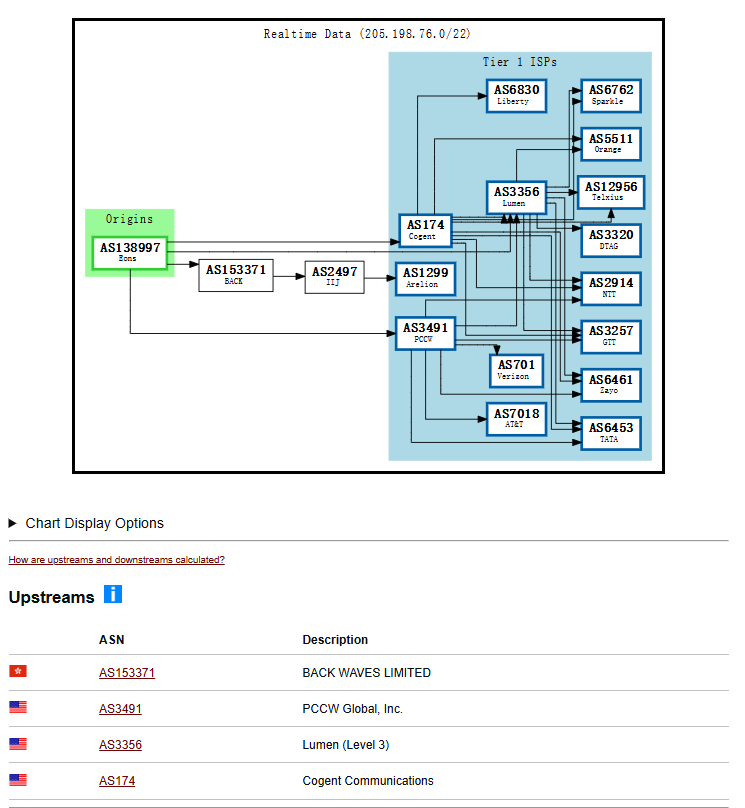Select the AS2497 IIJ graph node
The image size is (745, 808).
334,277
